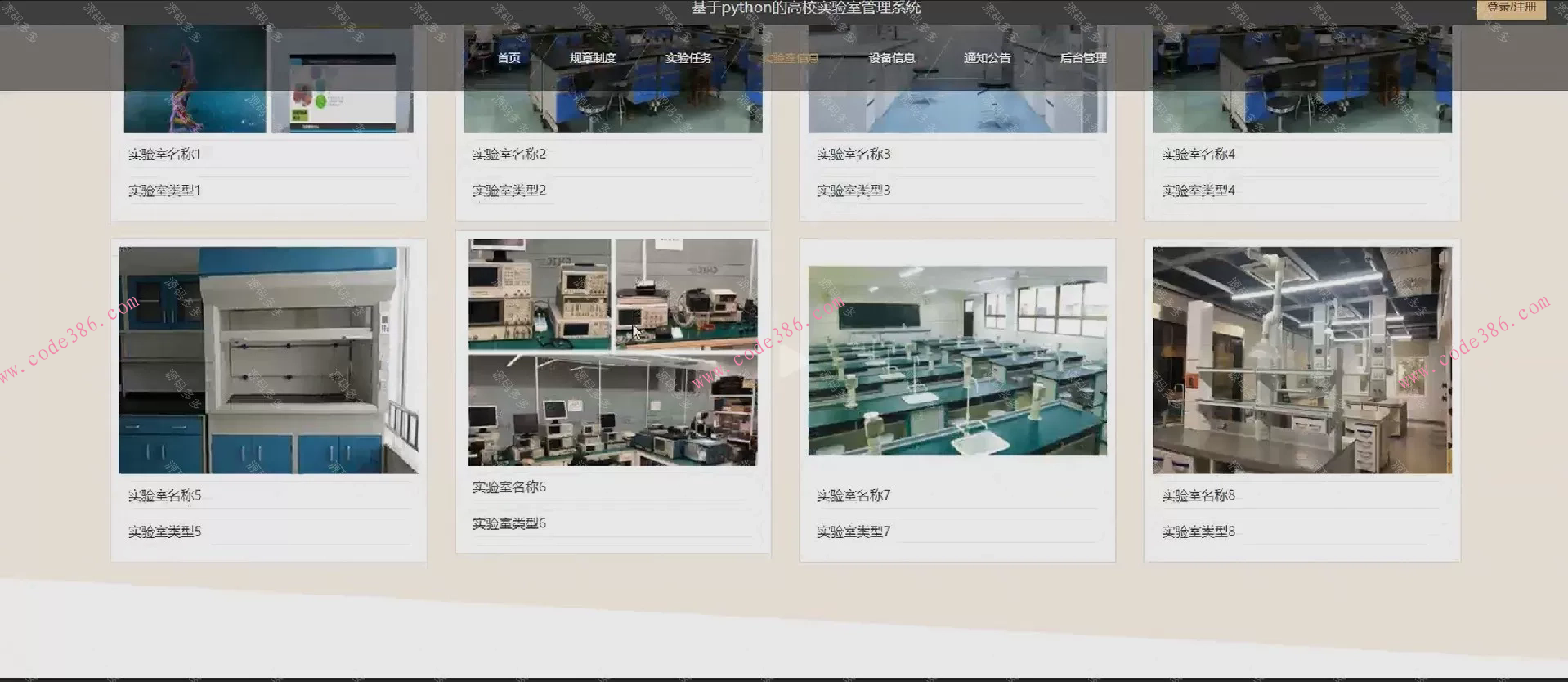Open classroom lab photo for 实验室名称7
The image size is (1568, 682).
pos(957,361)
